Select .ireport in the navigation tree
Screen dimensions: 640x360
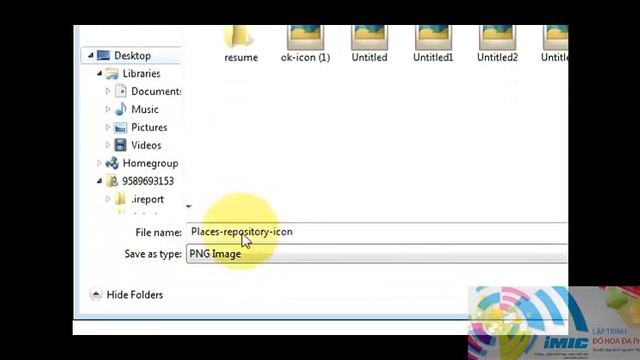click(x=147, y=199)
